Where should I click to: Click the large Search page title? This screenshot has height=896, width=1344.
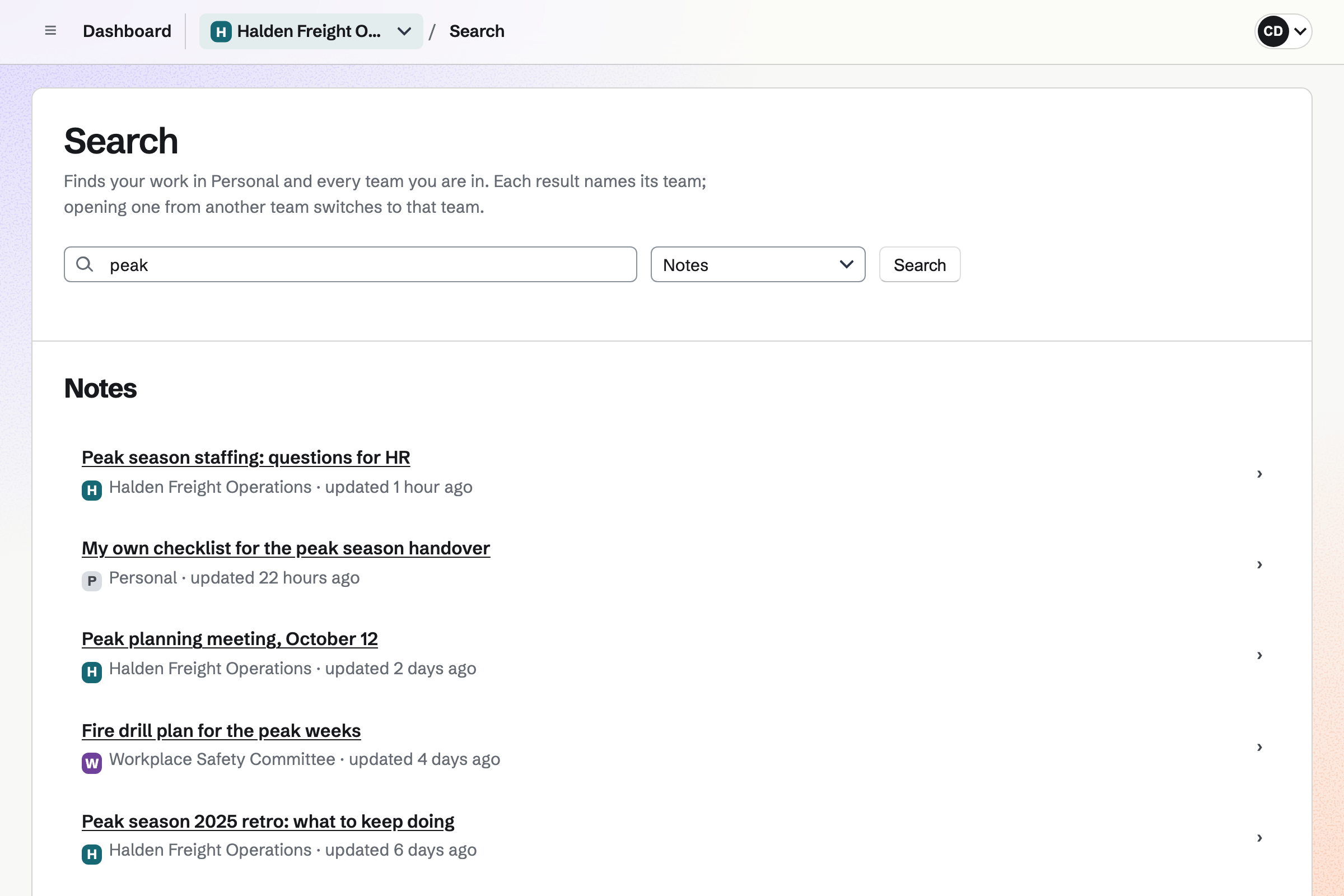[121, 141]
